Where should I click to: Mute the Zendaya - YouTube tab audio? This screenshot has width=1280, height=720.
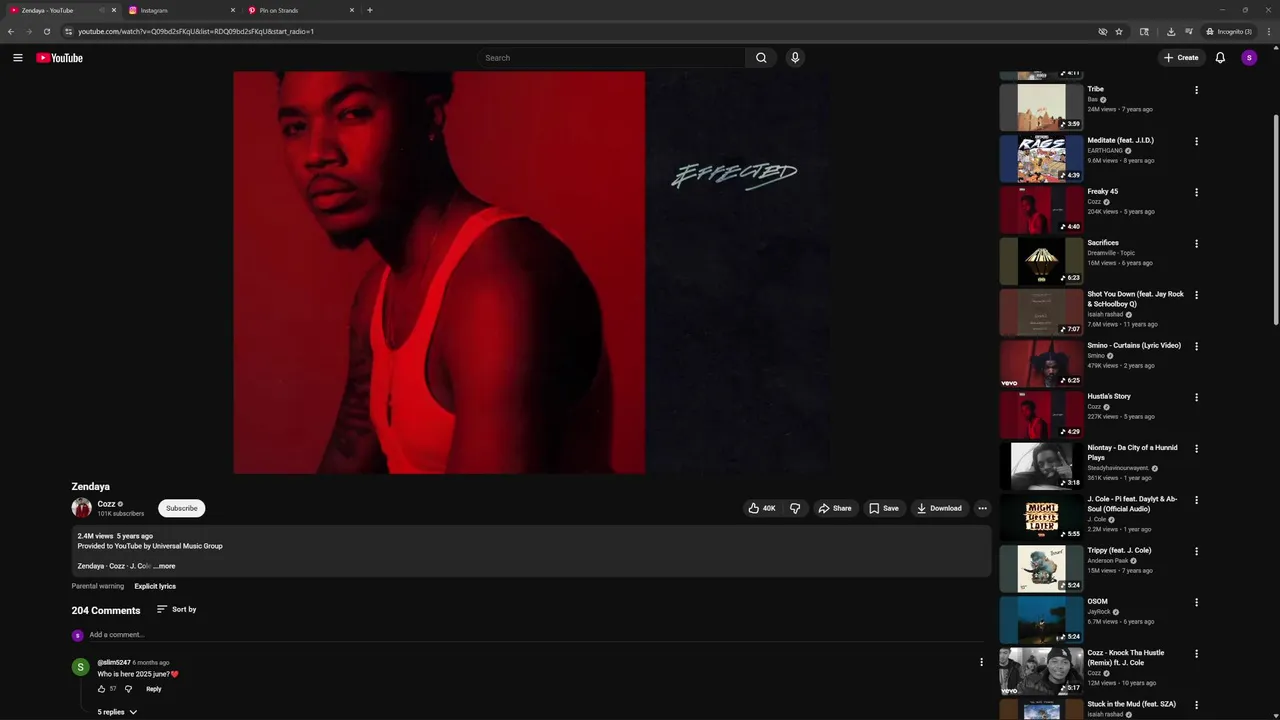point(102,10)
